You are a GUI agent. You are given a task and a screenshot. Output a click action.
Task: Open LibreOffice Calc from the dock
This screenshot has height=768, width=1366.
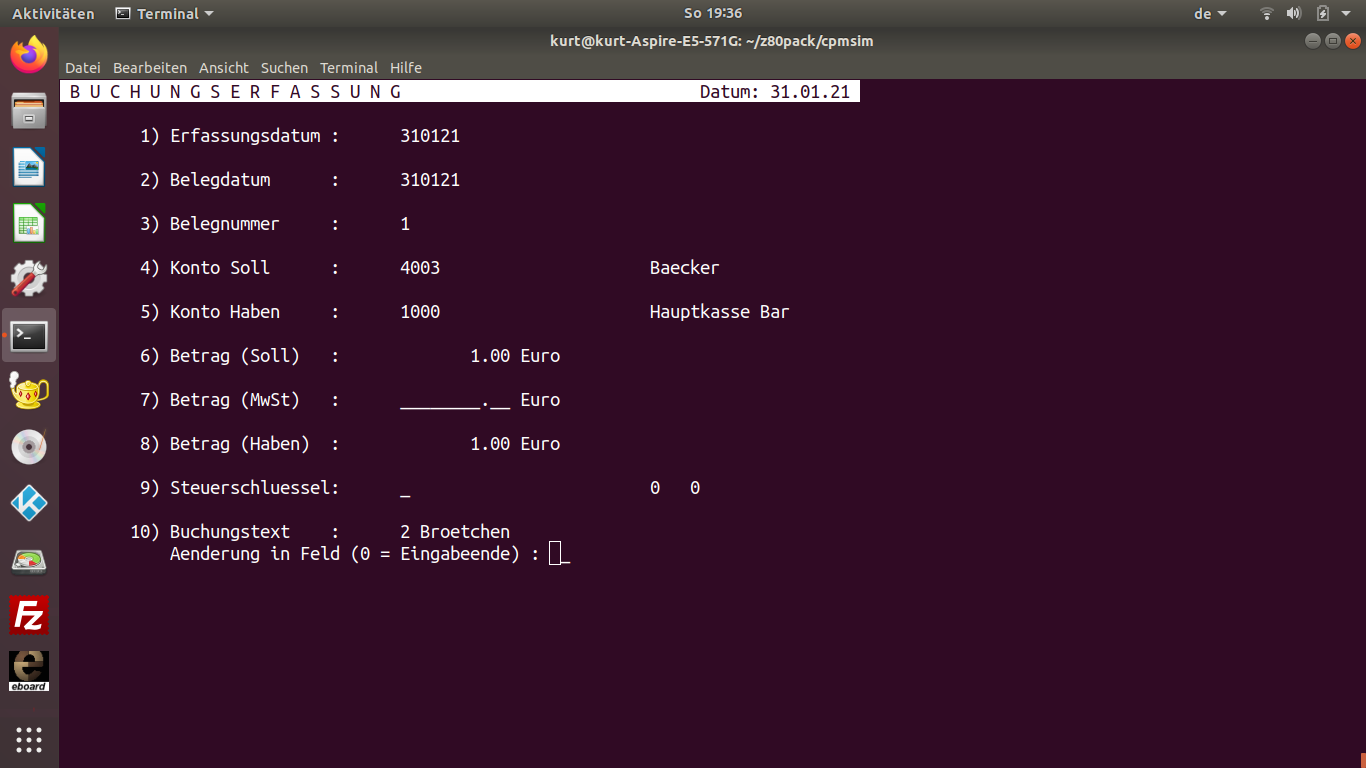(x=29, y=222)
